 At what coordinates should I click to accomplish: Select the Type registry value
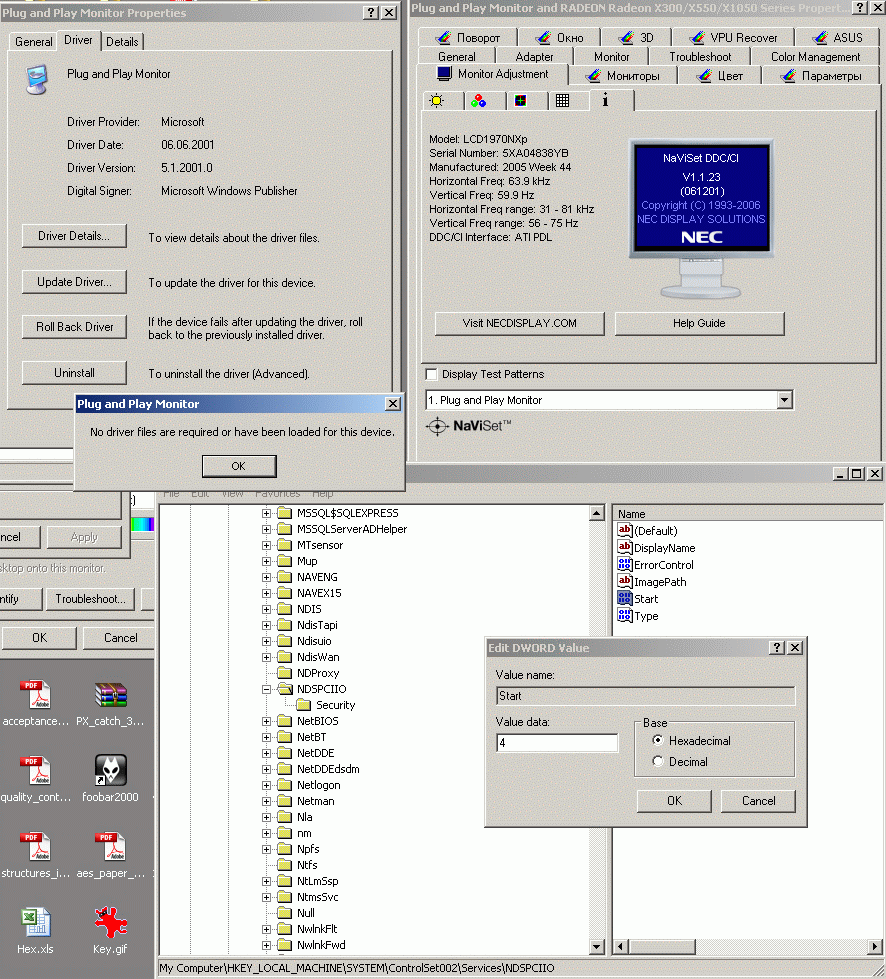(637, 616)
